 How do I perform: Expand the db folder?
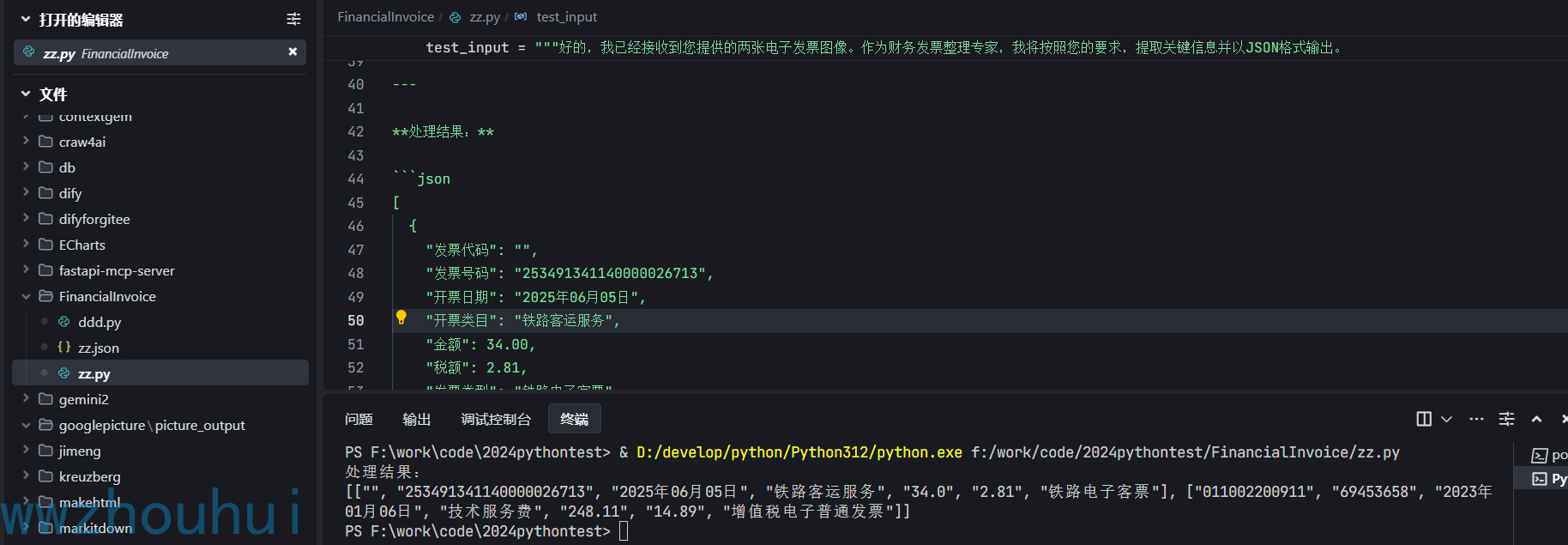click(x=26, y=167)
